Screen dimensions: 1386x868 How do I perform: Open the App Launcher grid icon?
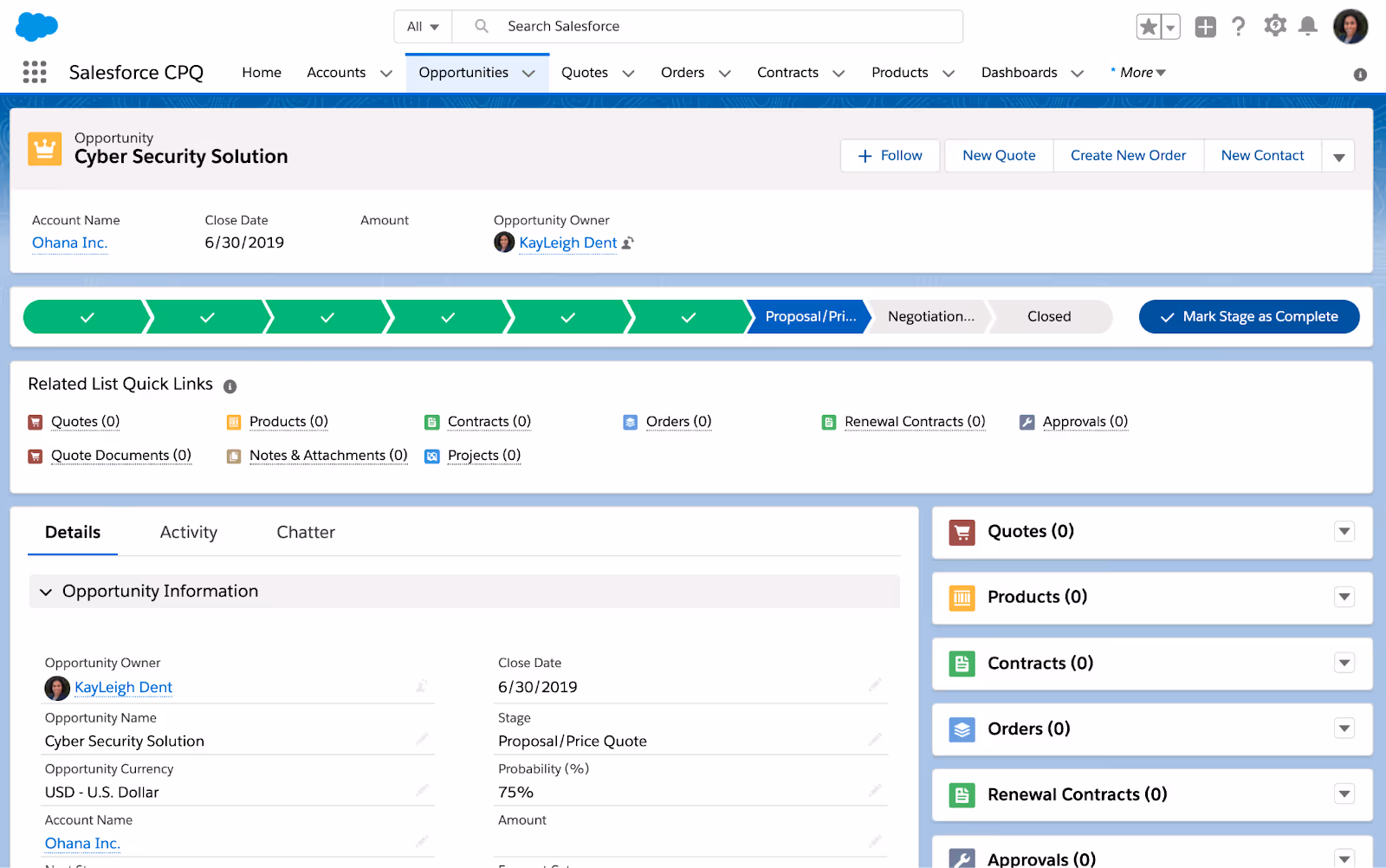pos(35,72)
